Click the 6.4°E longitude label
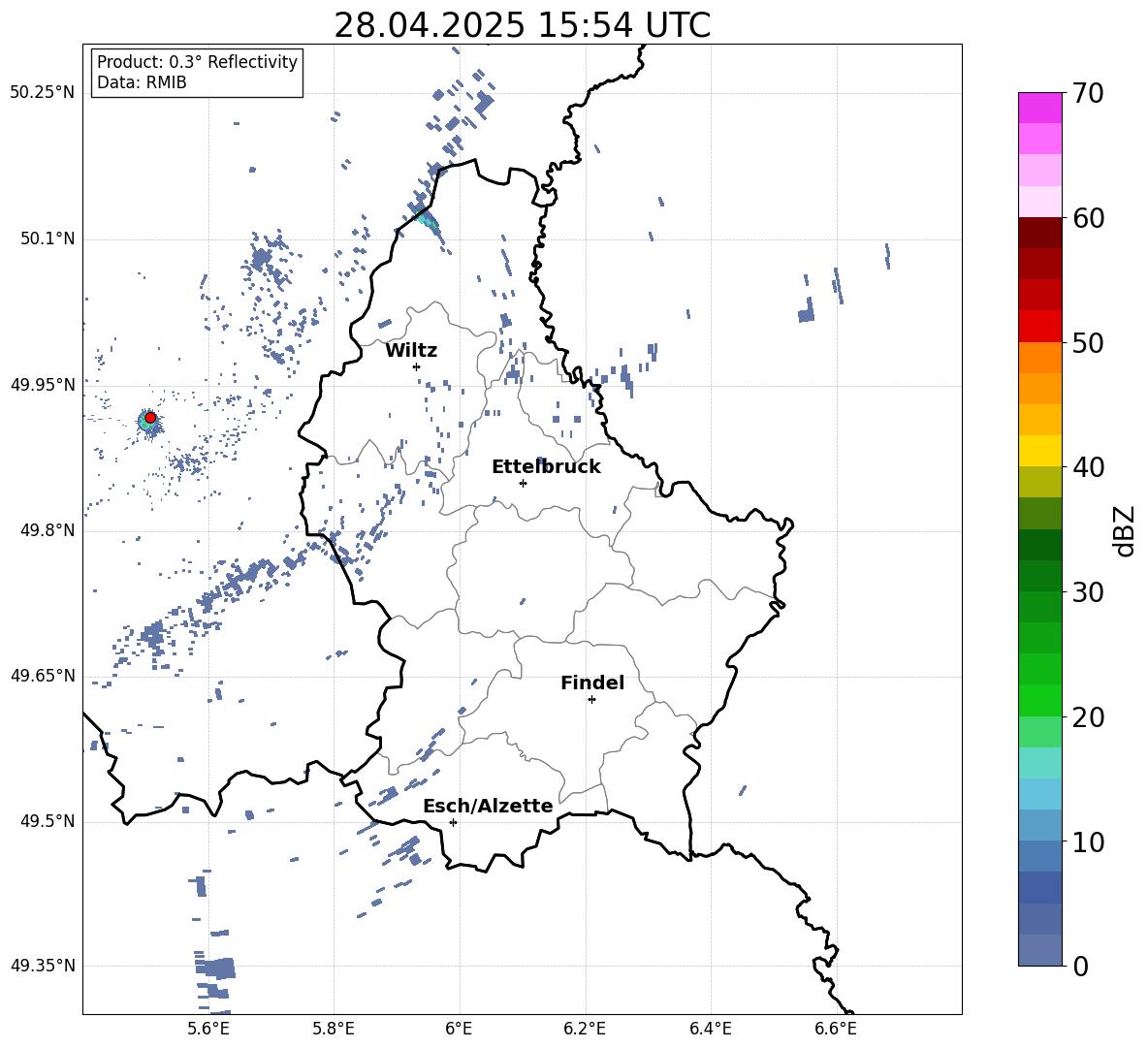This screenshot has height=1048, width=1148. (x=710, y=1030)
